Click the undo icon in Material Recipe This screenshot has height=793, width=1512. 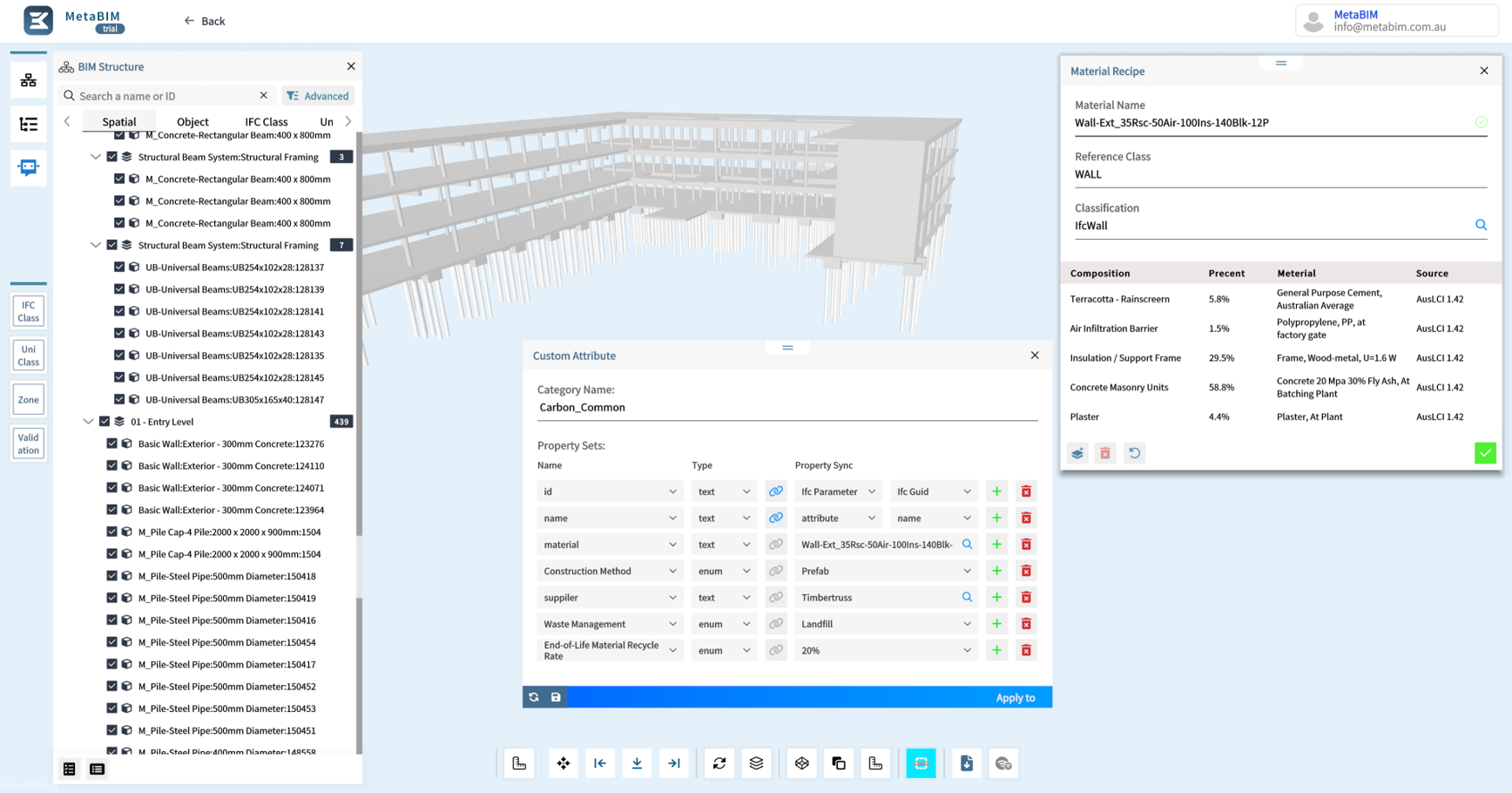(1134, 453)
